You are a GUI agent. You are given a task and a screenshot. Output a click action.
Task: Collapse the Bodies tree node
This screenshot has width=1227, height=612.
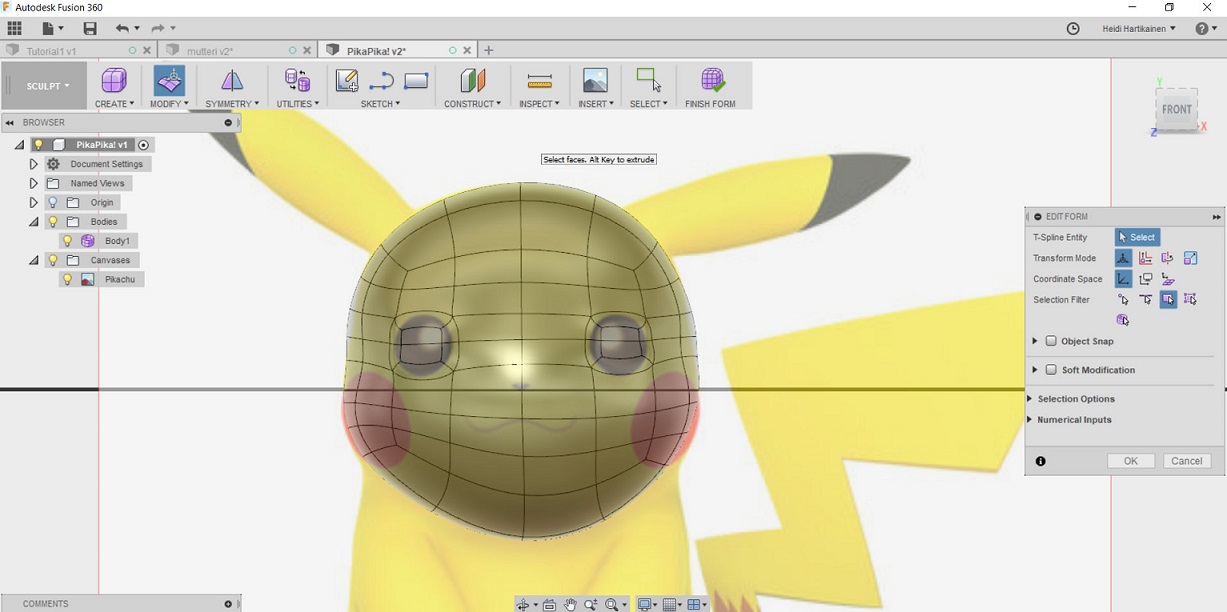click(x=33, y=222)
